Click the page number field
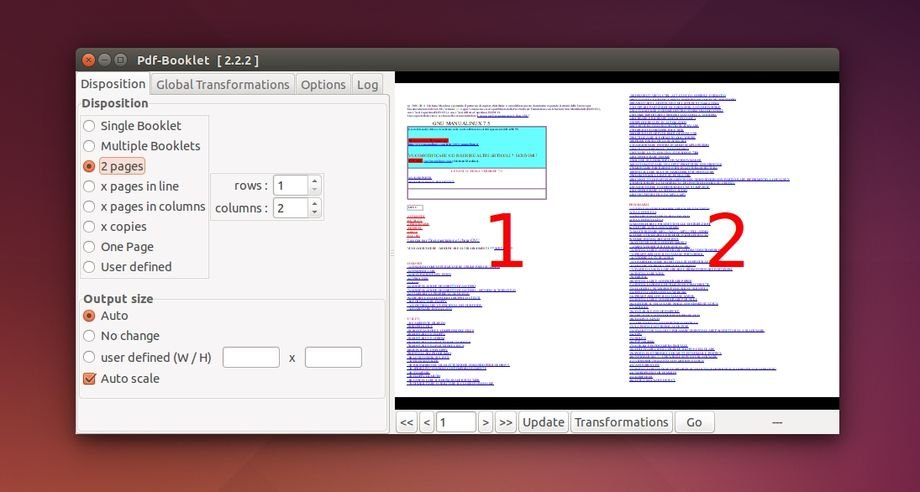This screenshot has height=492, width=920. [x=456, y=422]
